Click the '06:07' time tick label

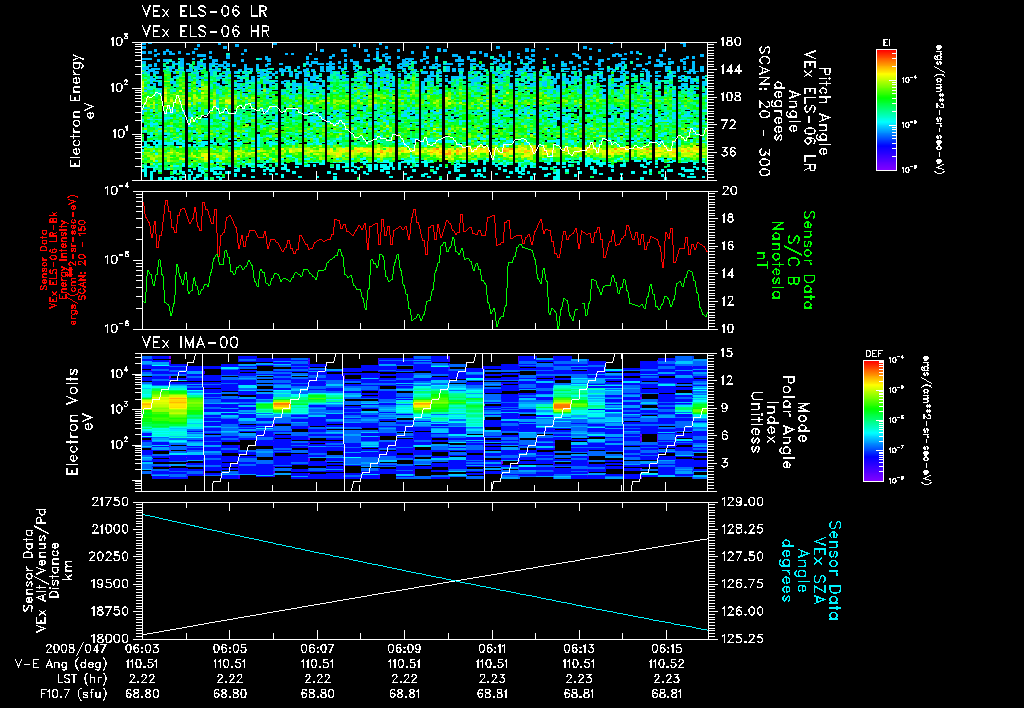[x=317, y=649]
